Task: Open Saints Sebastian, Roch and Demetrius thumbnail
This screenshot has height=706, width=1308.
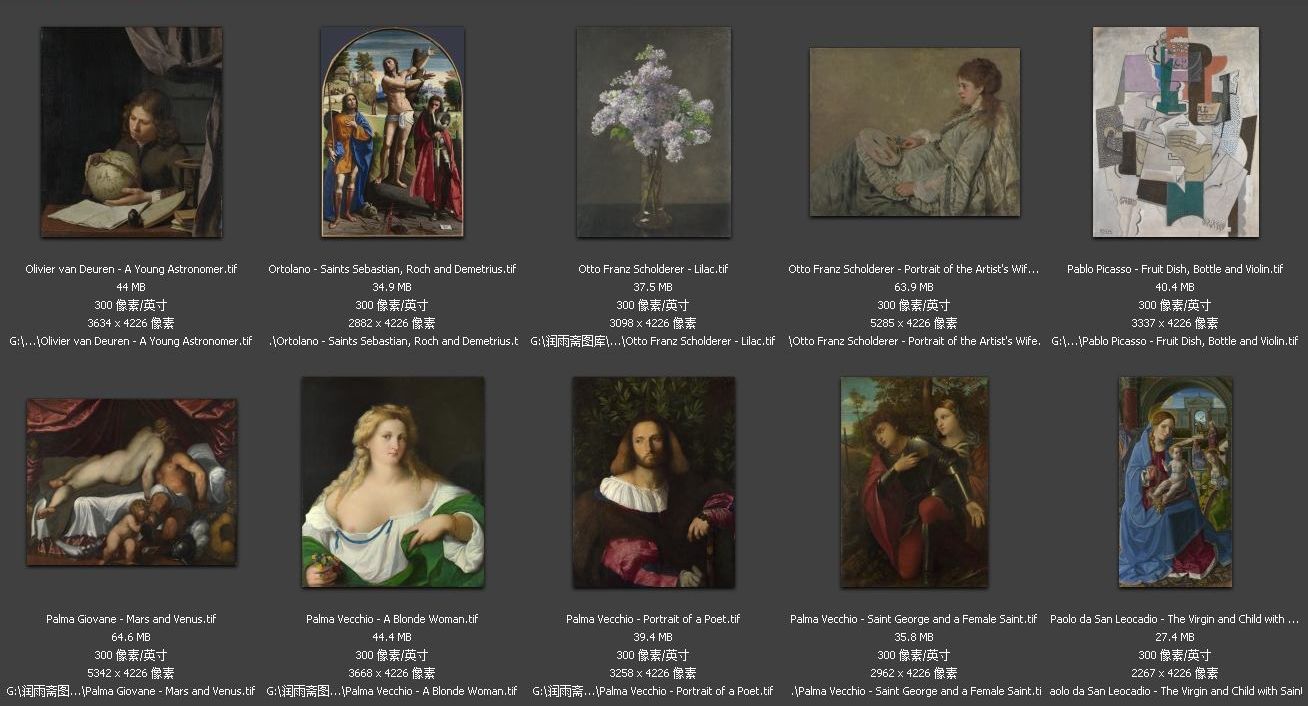Action: click(x=392, y=132)
